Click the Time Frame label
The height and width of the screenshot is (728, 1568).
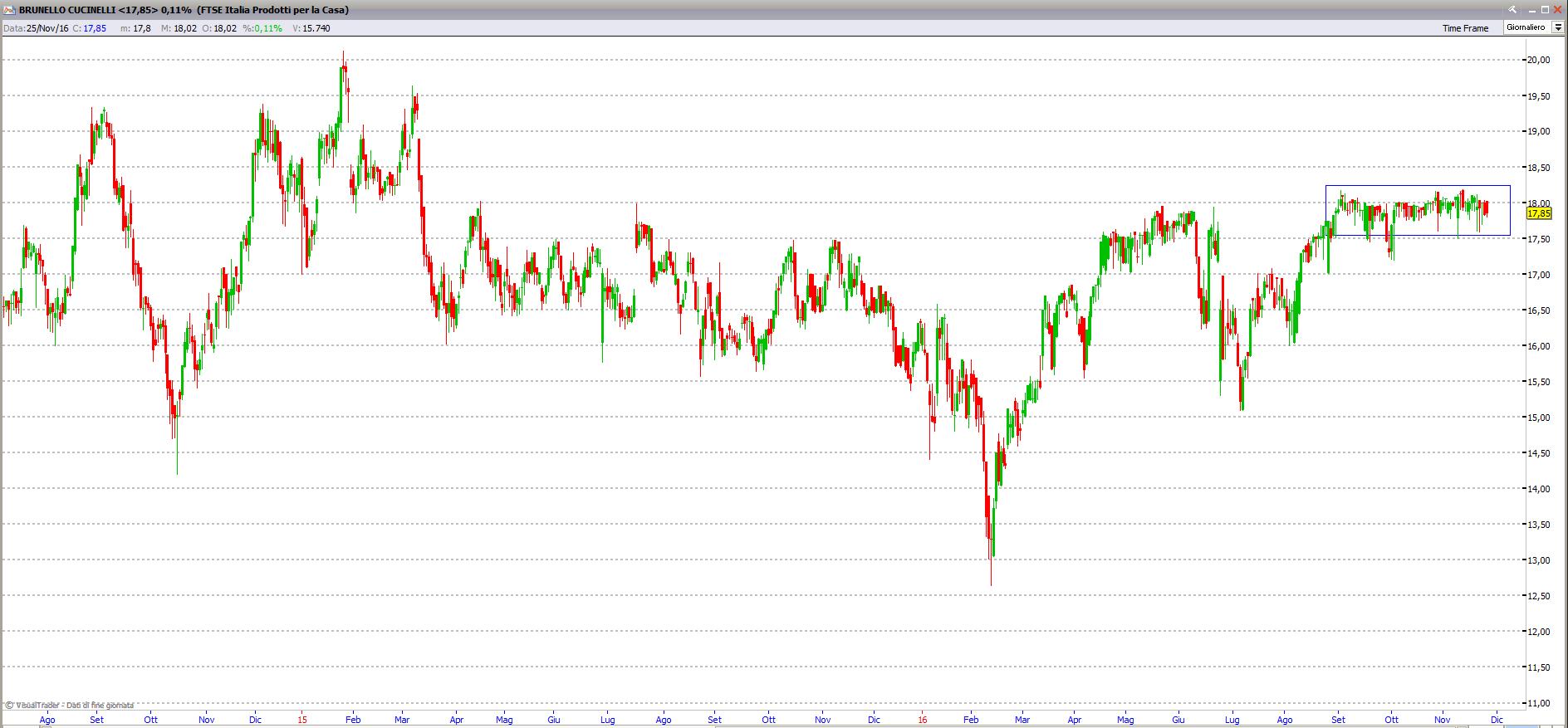click(x=1465, y=28)
